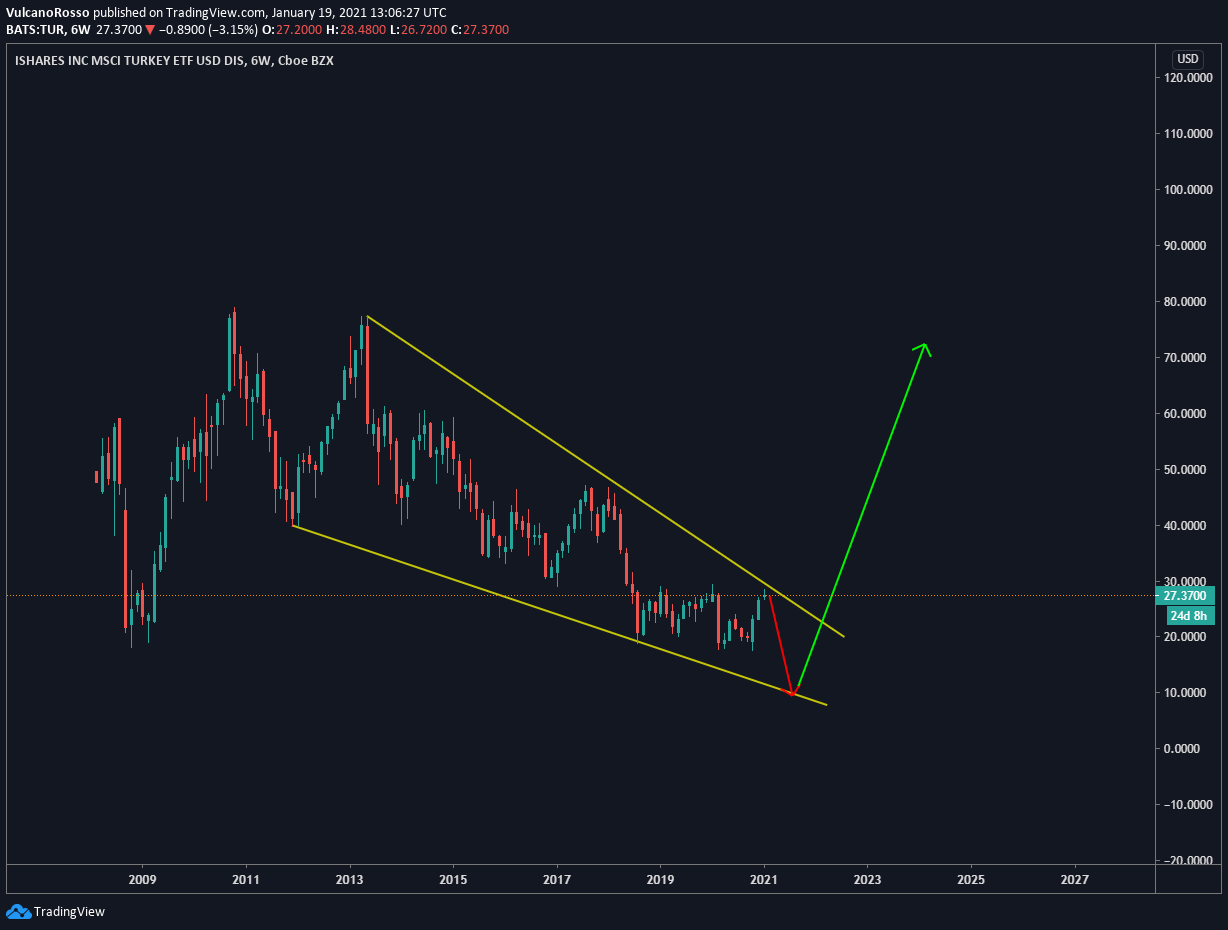1228x930 pixels.
Task: Click the 2021 time axis label
Action: click(764, 880)
